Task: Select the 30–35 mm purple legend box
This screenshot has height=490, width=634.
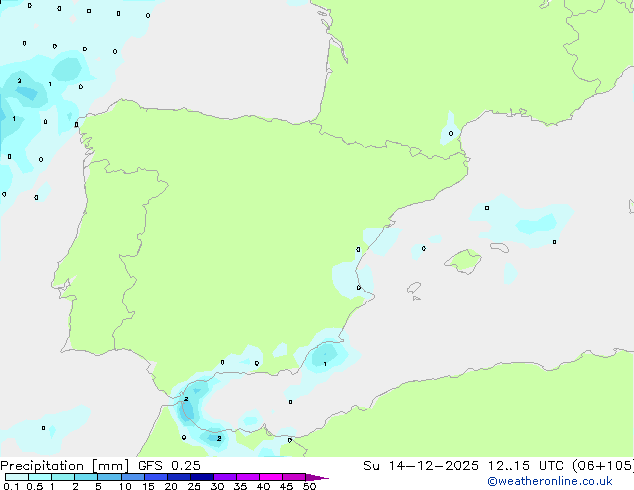Action: 225,477
